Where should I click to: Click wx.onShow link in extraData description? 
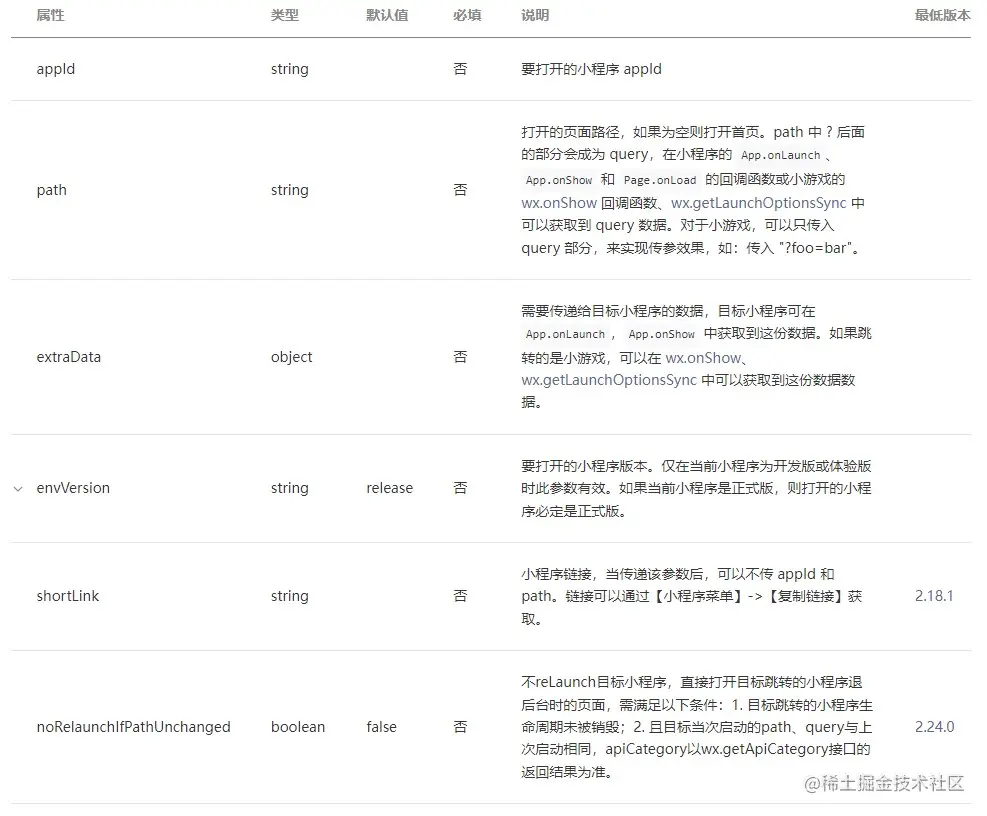[704, 357]
